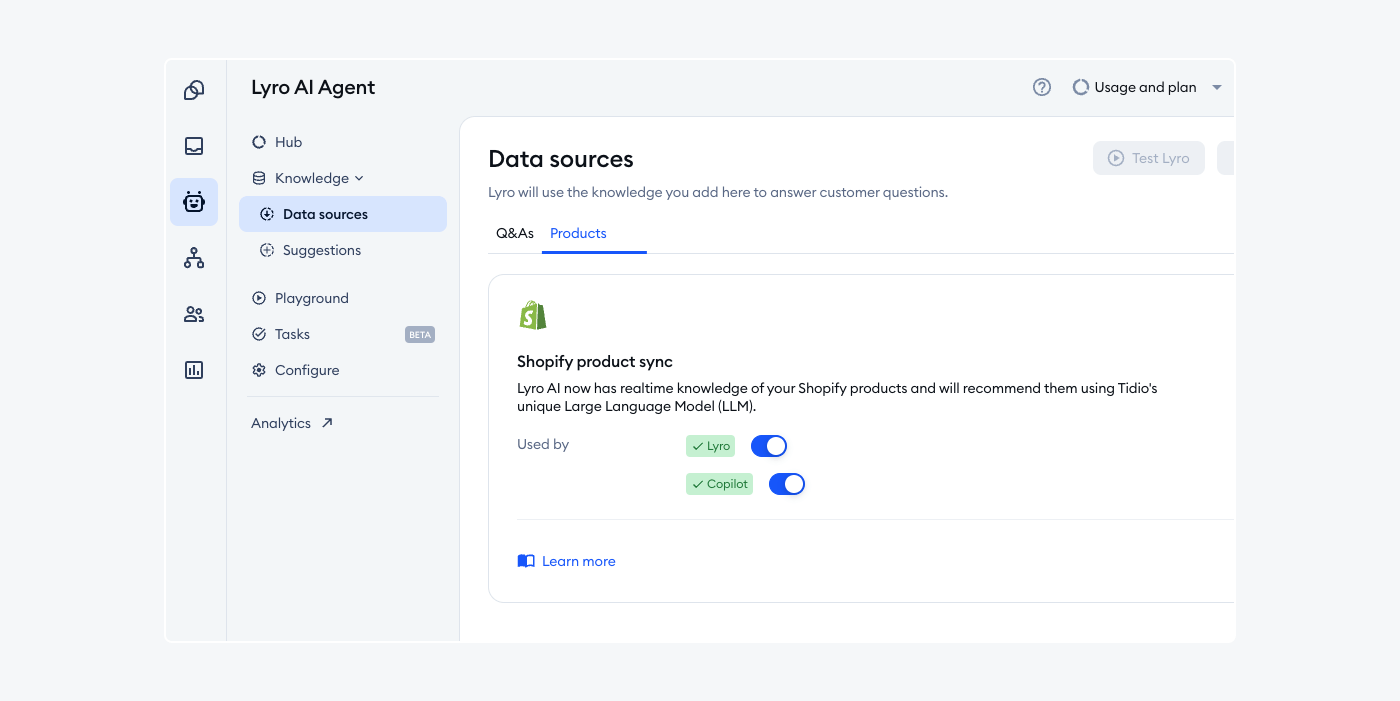Click the BETA badge next to Tasks
Image resolution: width=1400 pixels, height=701 pixels.
point(420,335)
